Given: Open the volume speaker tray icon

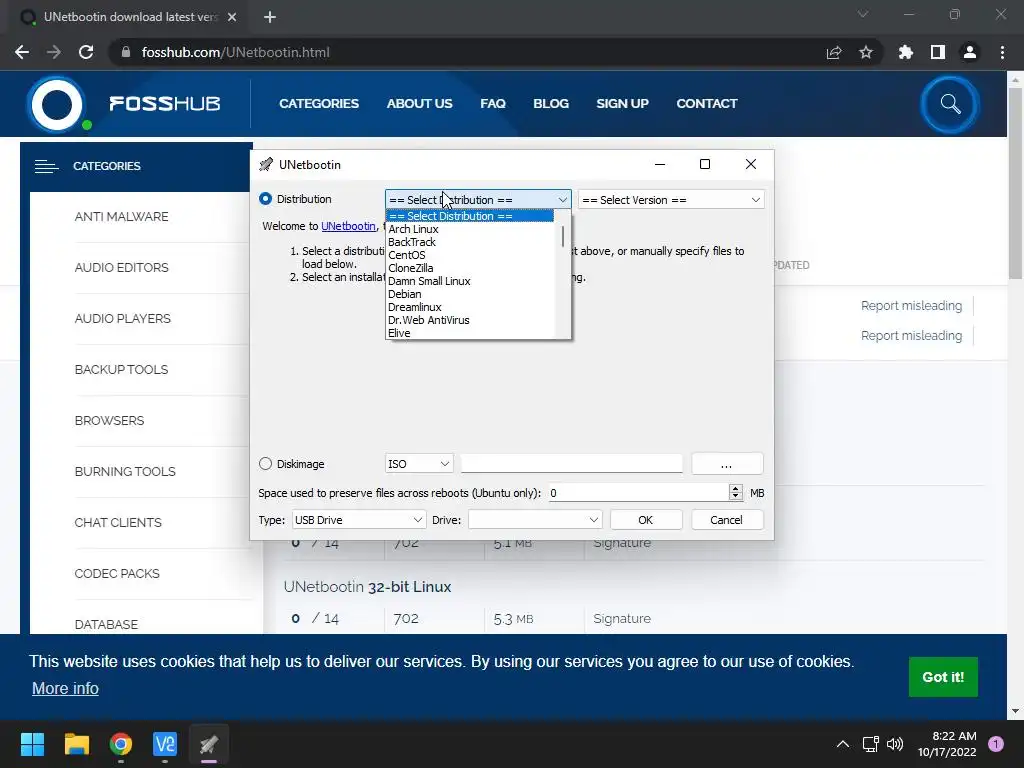Looking at the screenshot, I should pyautogui.click(x=895, y=744).
